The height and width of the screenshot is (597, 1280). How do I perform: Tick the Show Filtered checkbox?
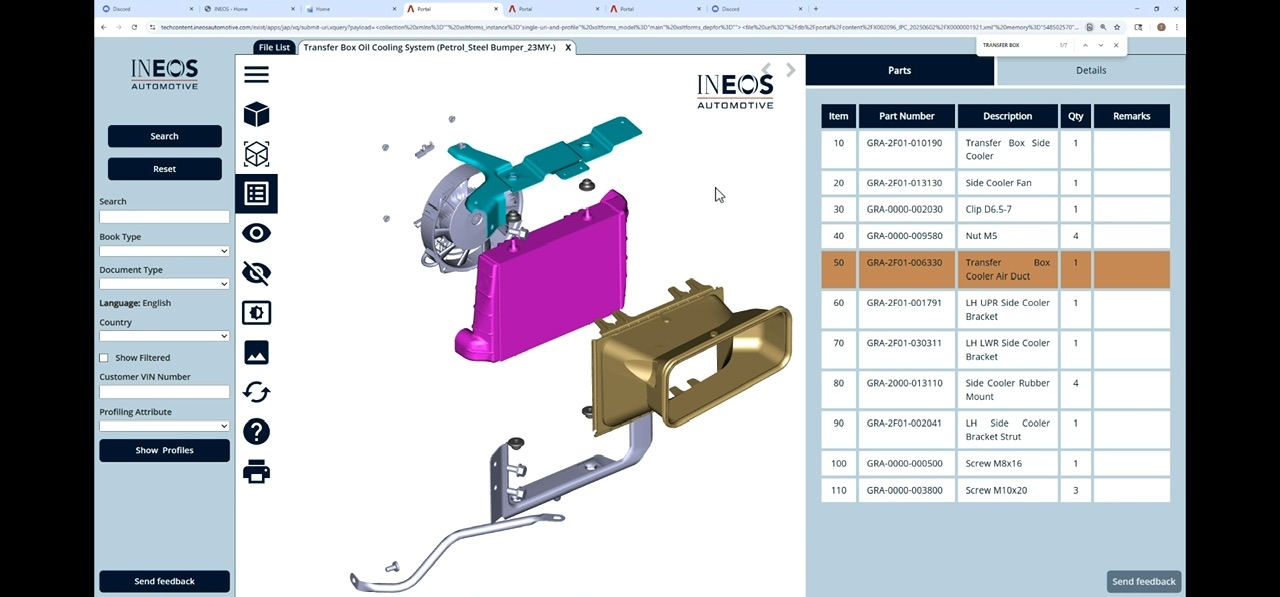[x=103, y=358]
